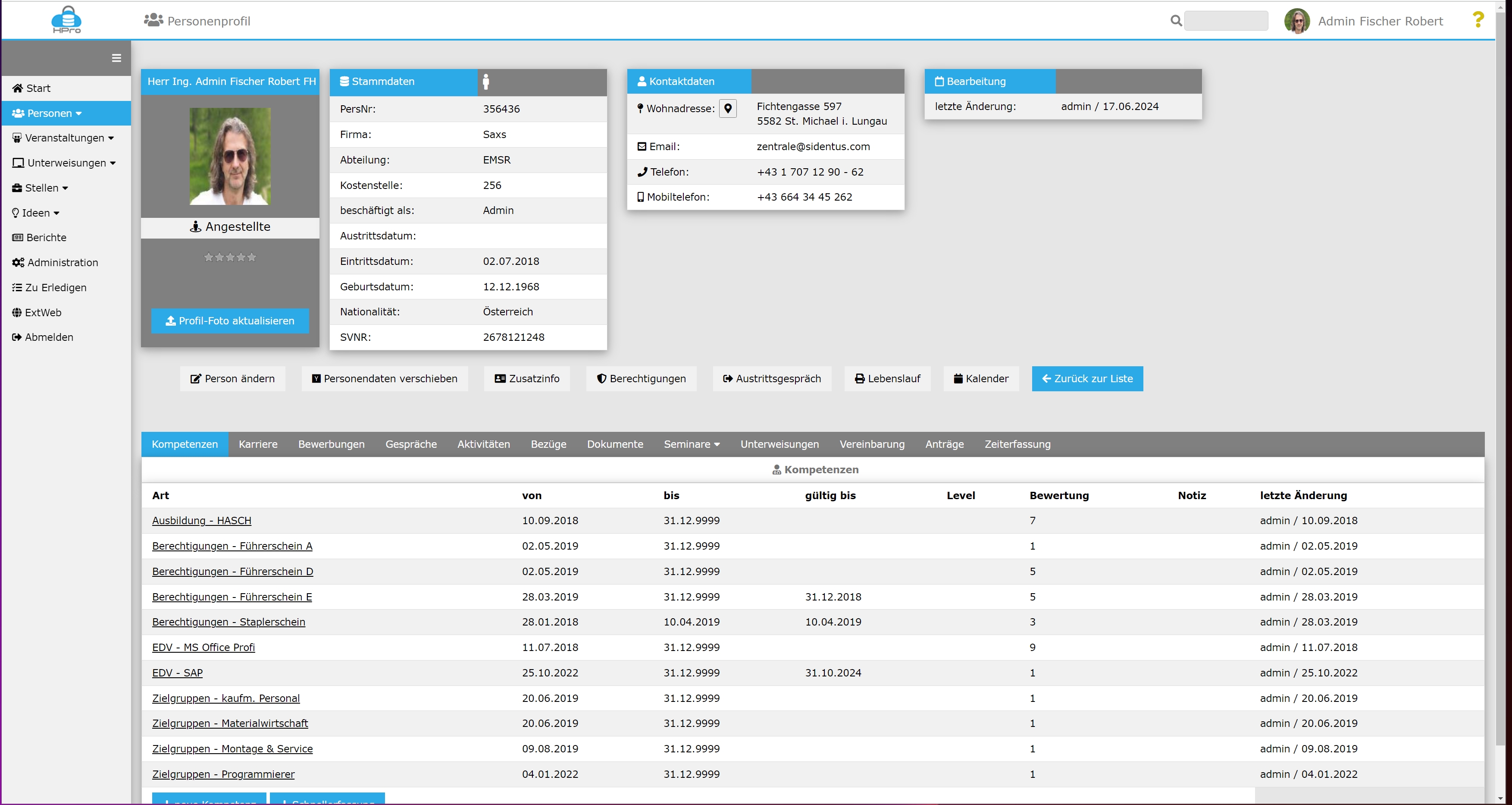Click the map marker icon beside Wohnadresse

(728, 108)
